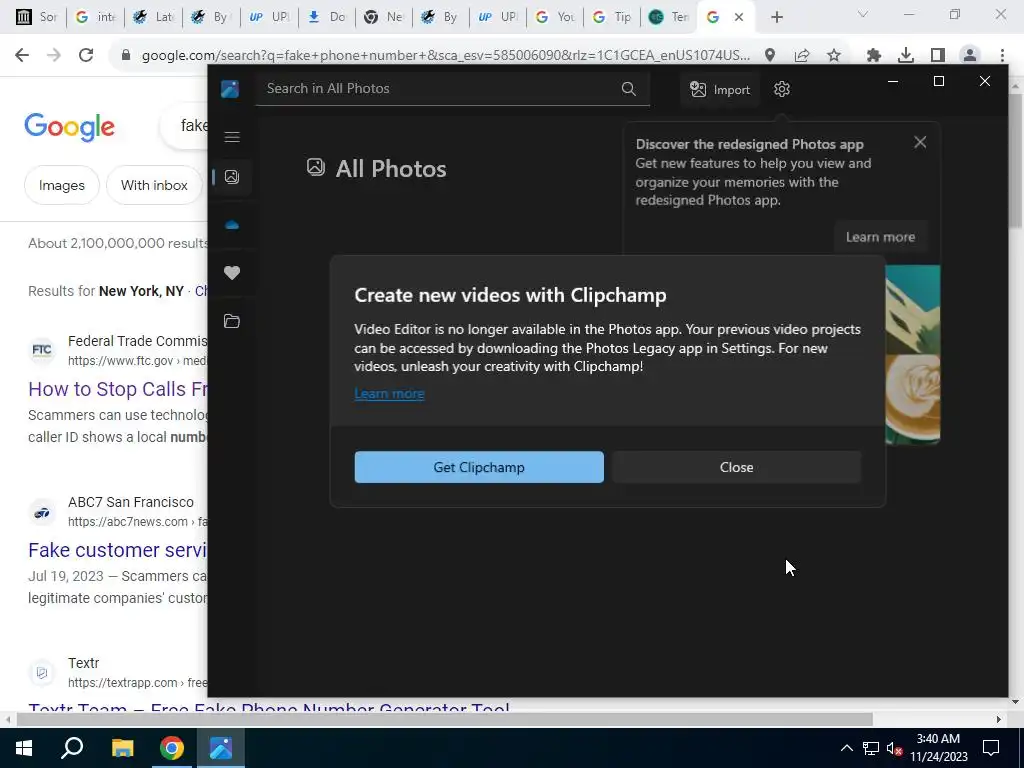Close the active Google tab

point(739,17)
